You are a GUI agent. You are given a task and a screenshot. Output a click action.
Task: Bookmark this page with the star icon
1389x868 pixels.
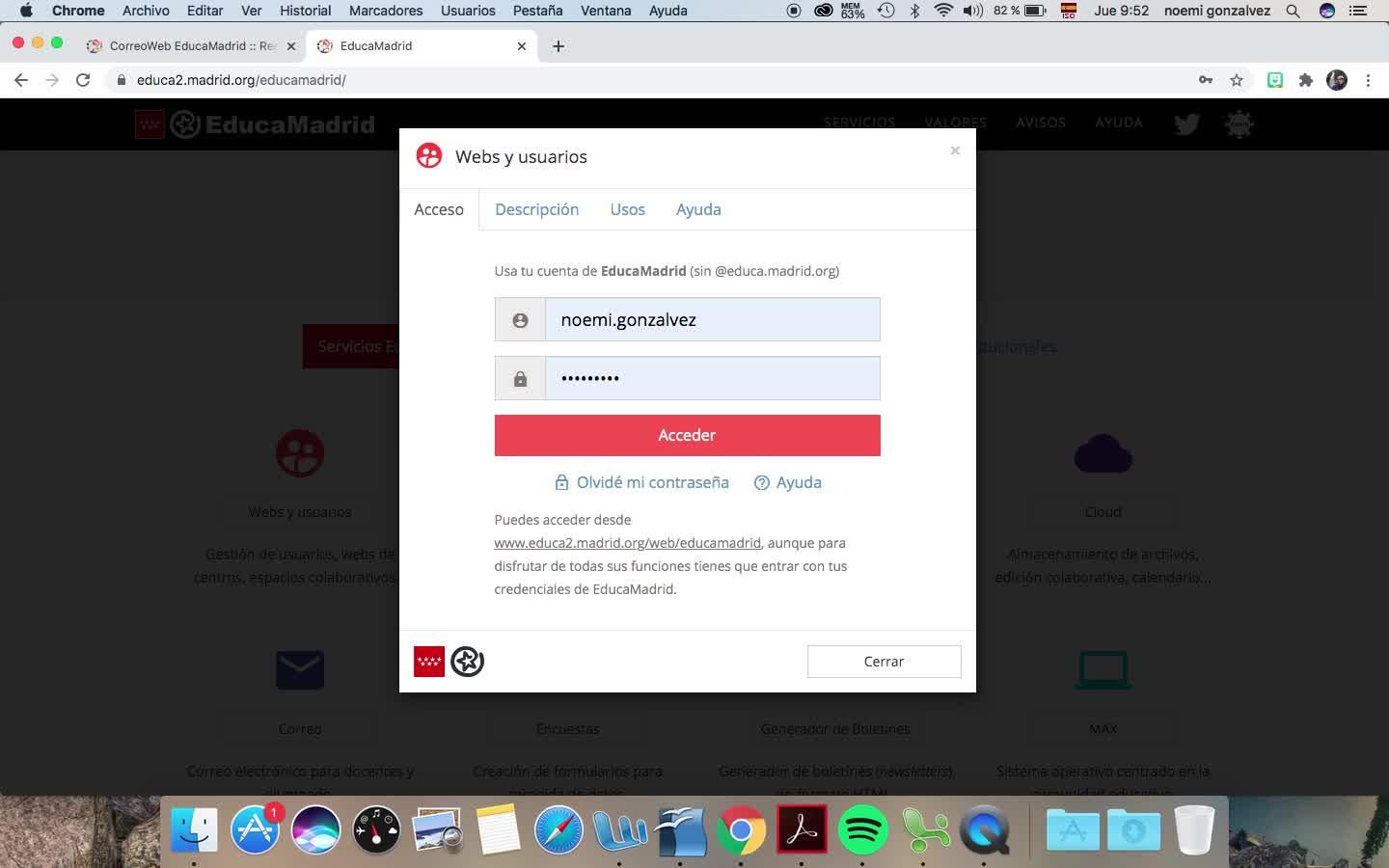point(1237,80)
